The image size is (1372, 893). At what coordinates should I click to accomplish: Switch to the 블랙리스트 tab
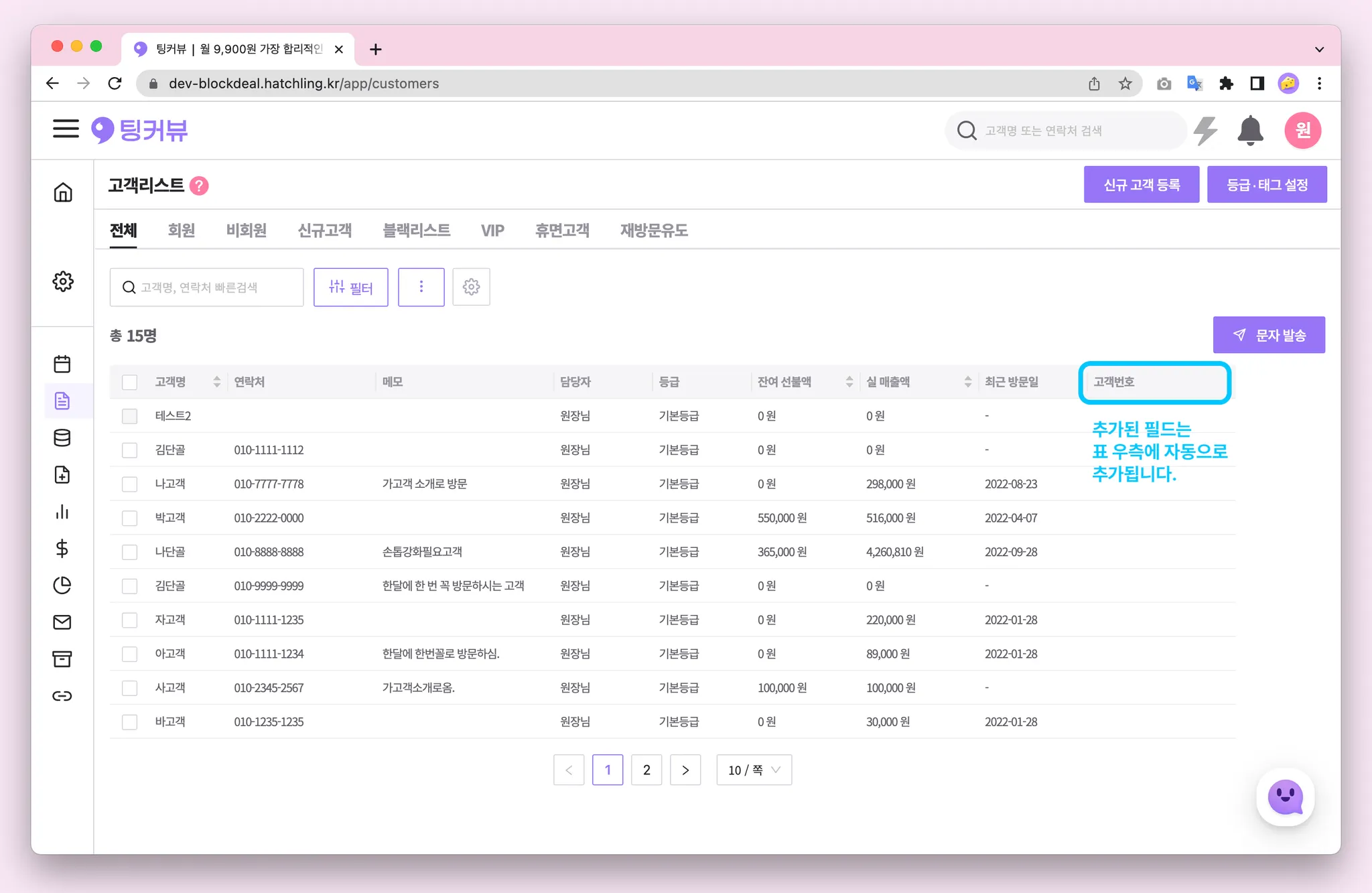(x=416, y=230)
